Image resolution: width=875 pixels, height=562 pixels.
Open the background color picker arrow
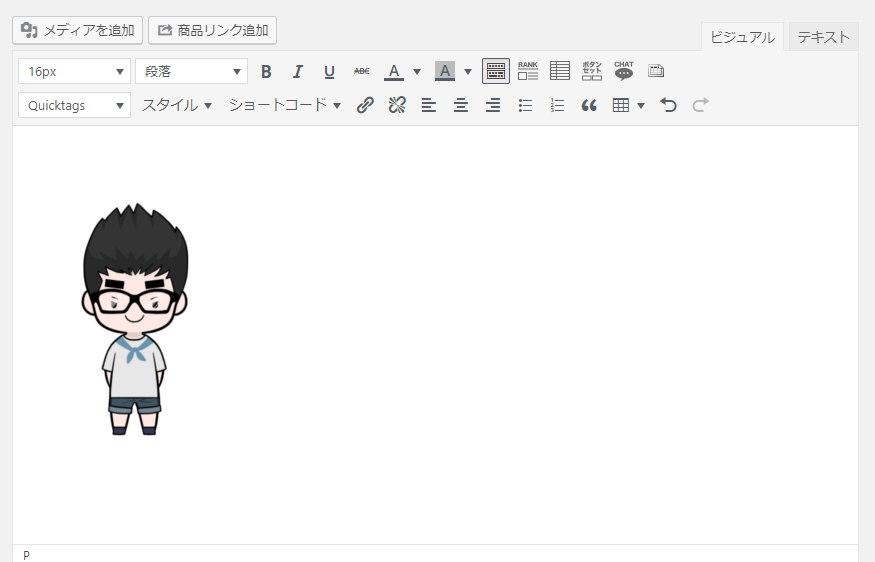468,71
